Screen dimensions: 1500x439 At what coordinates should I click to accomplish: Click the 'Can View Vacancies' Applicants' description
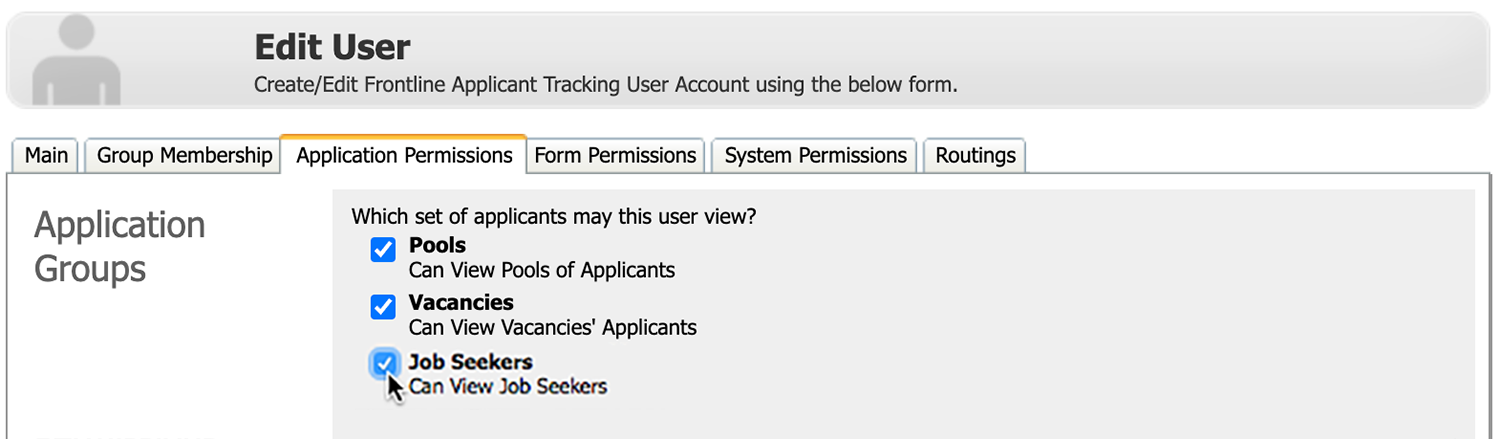coord(553,327)
